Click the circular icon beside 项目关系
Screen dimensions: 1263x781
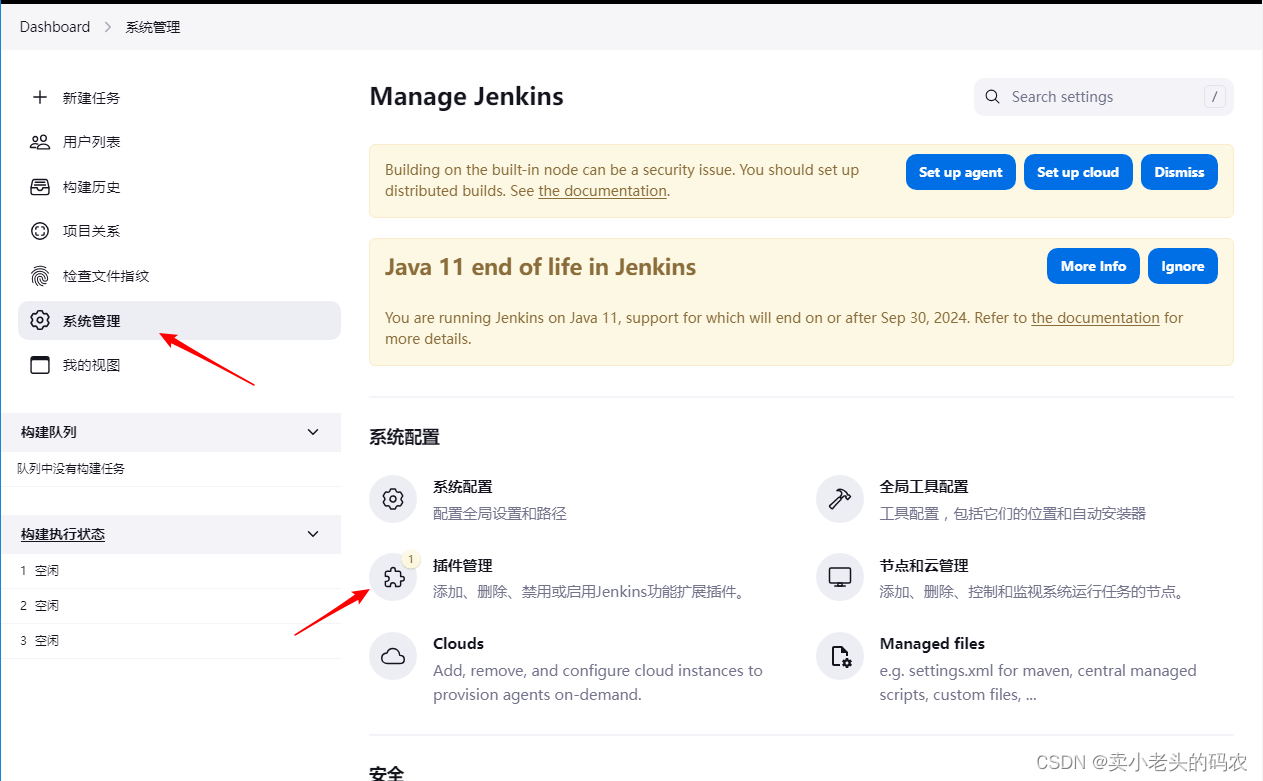coord(40,231)
